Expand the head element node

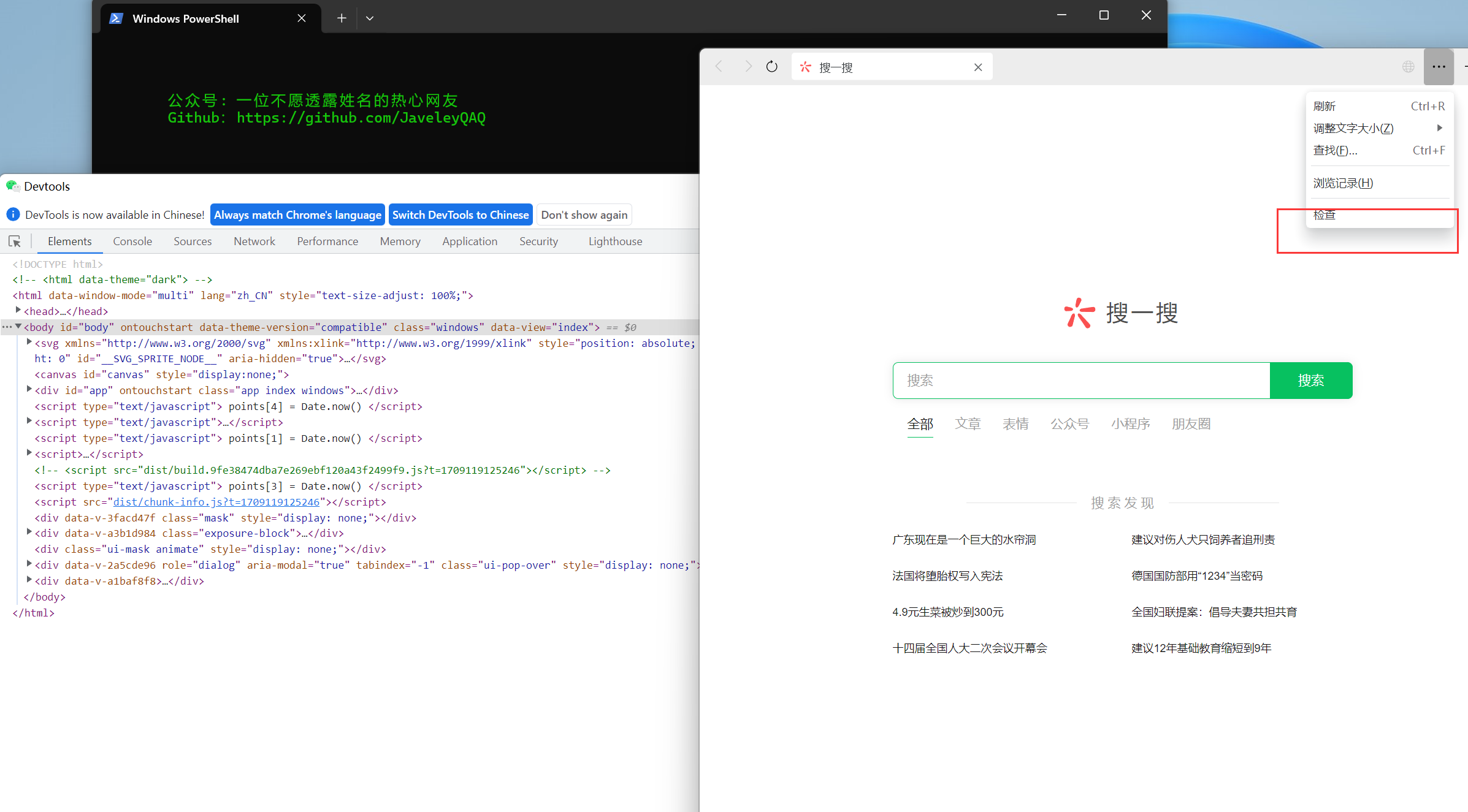pos(18,311)
